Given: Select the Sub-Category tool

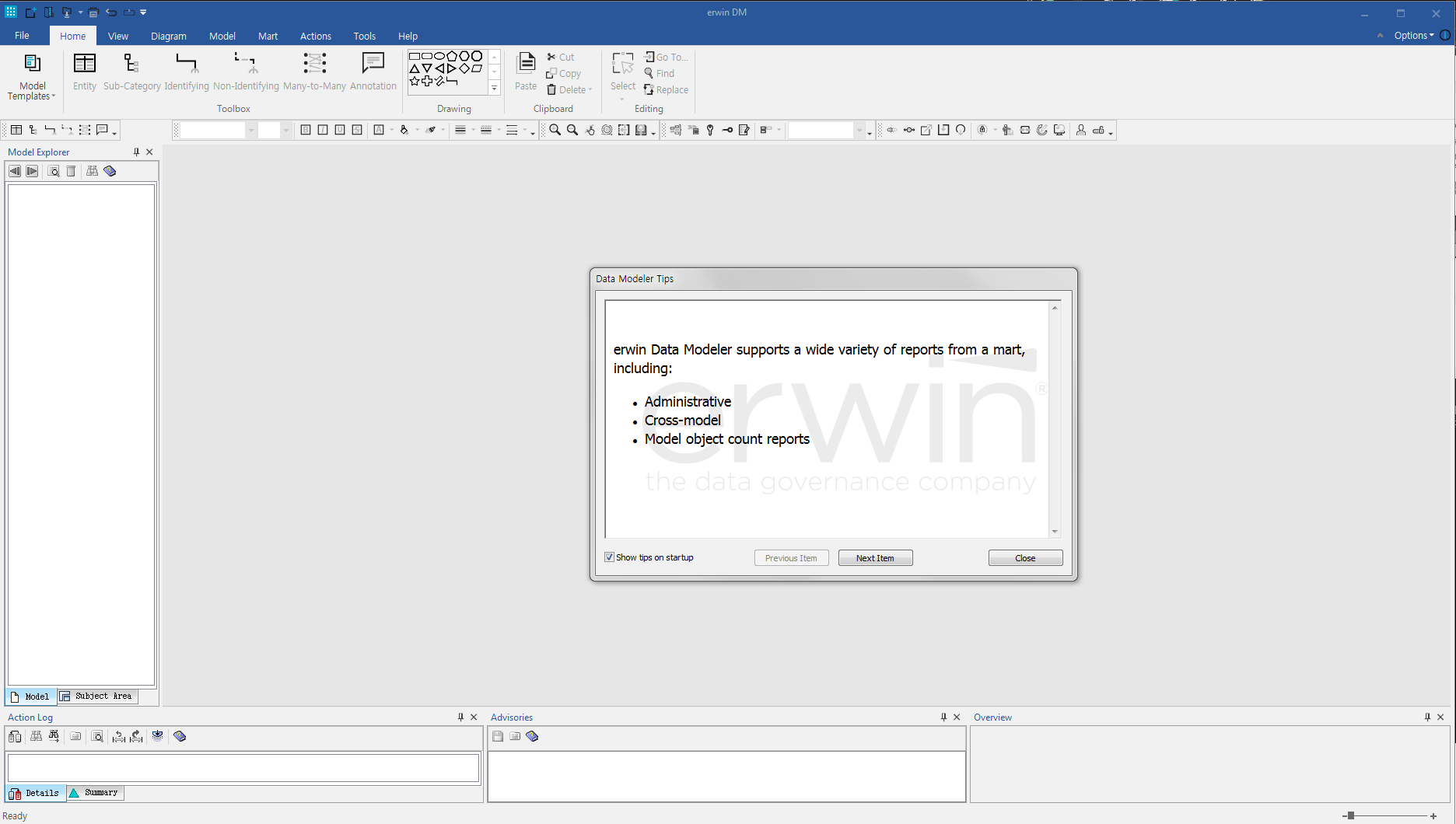Looking at the screenshot, I should [131, 72].
